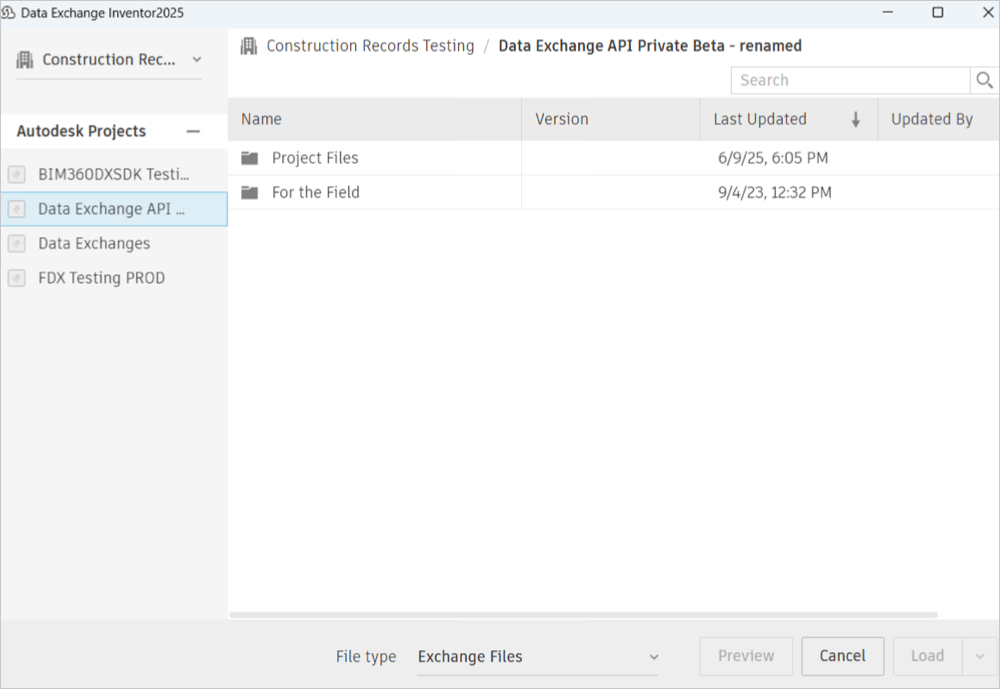Open the Construction Rec... hub dropdown

click(108, 59)
